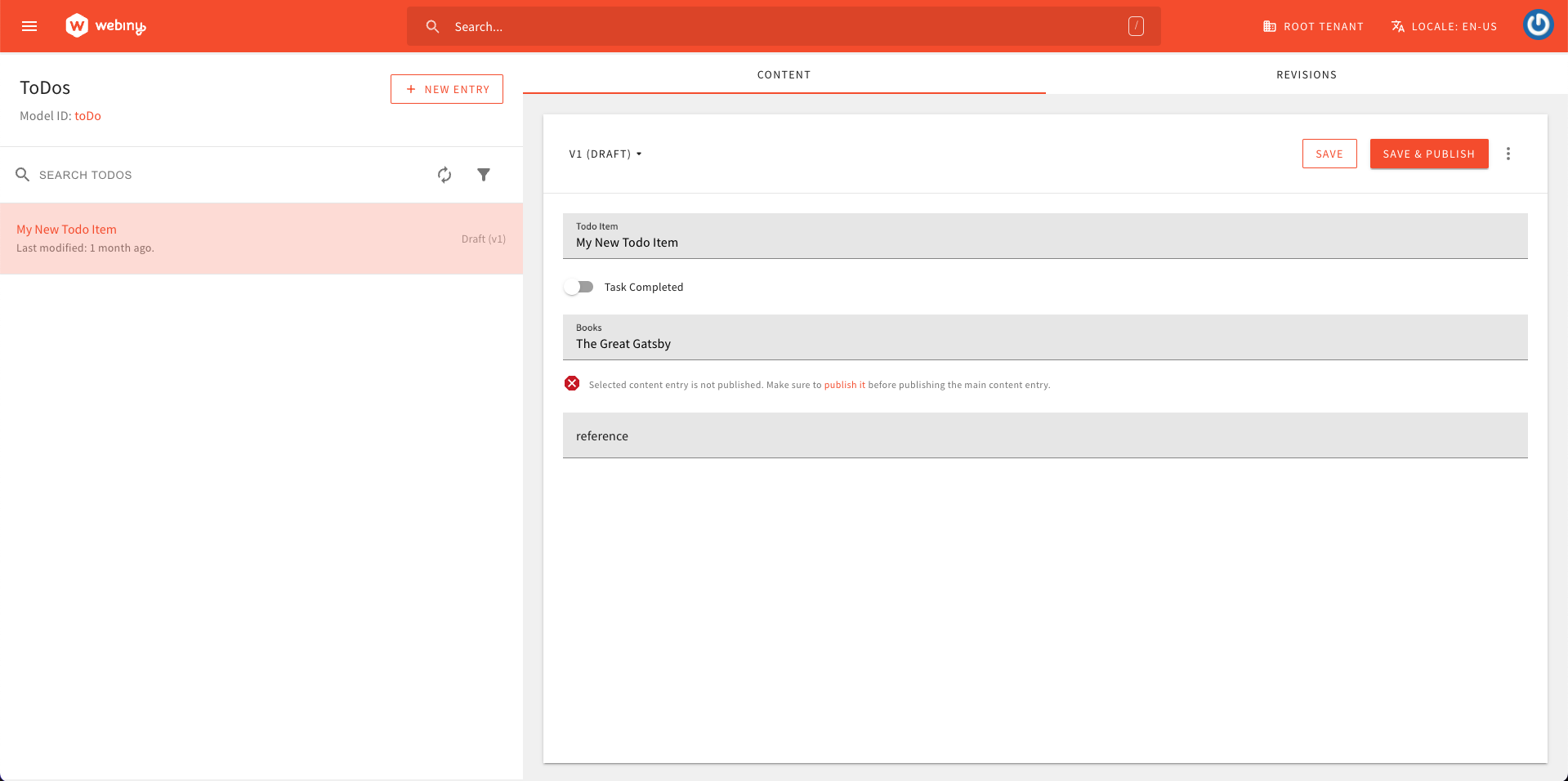Click the slash shortcut icon in search bar
Image resolution: width=1568 pixels, height=781 pixels.
(1136, 26)
